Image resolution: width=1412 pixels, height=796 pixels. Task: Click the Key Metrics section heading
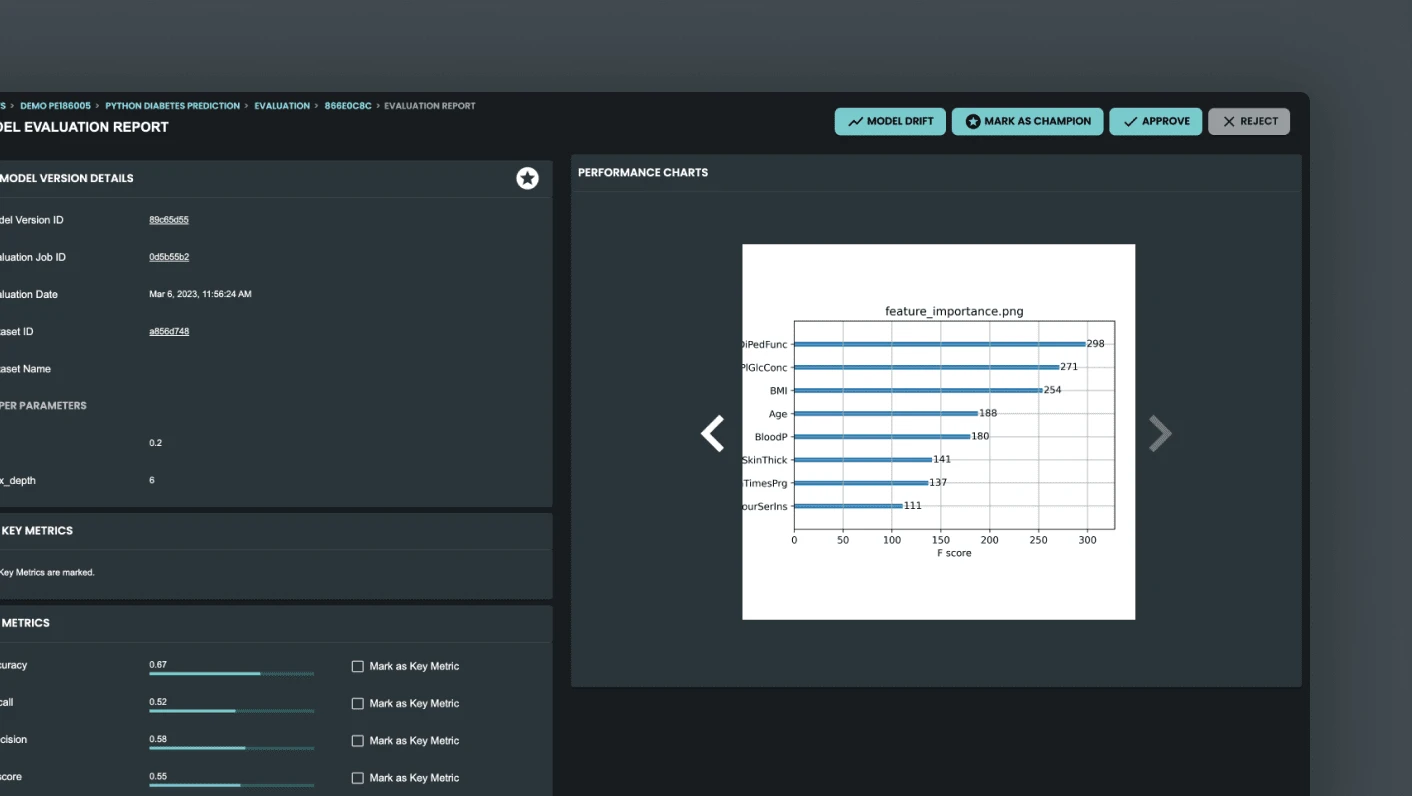pos(37,531)
